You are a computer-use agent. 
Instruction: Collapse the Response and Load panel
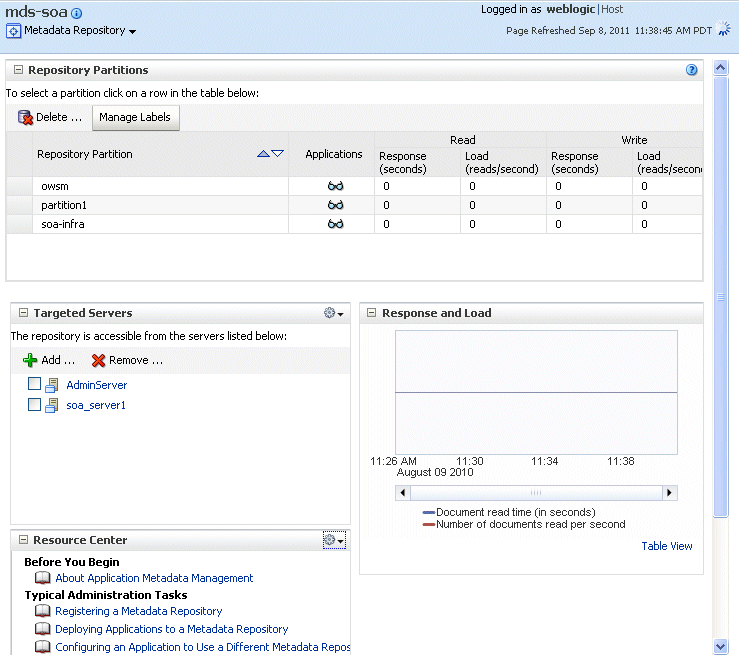(371, 313)
